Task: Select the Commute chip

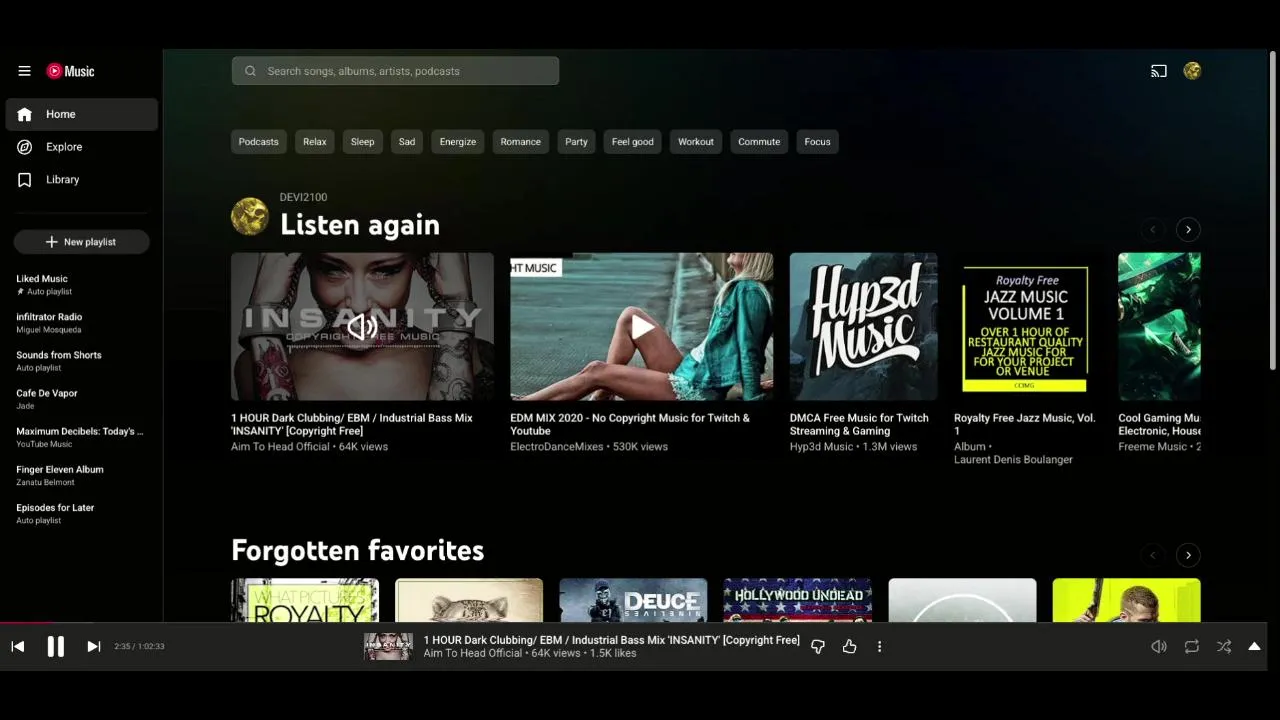Action: 759,142
